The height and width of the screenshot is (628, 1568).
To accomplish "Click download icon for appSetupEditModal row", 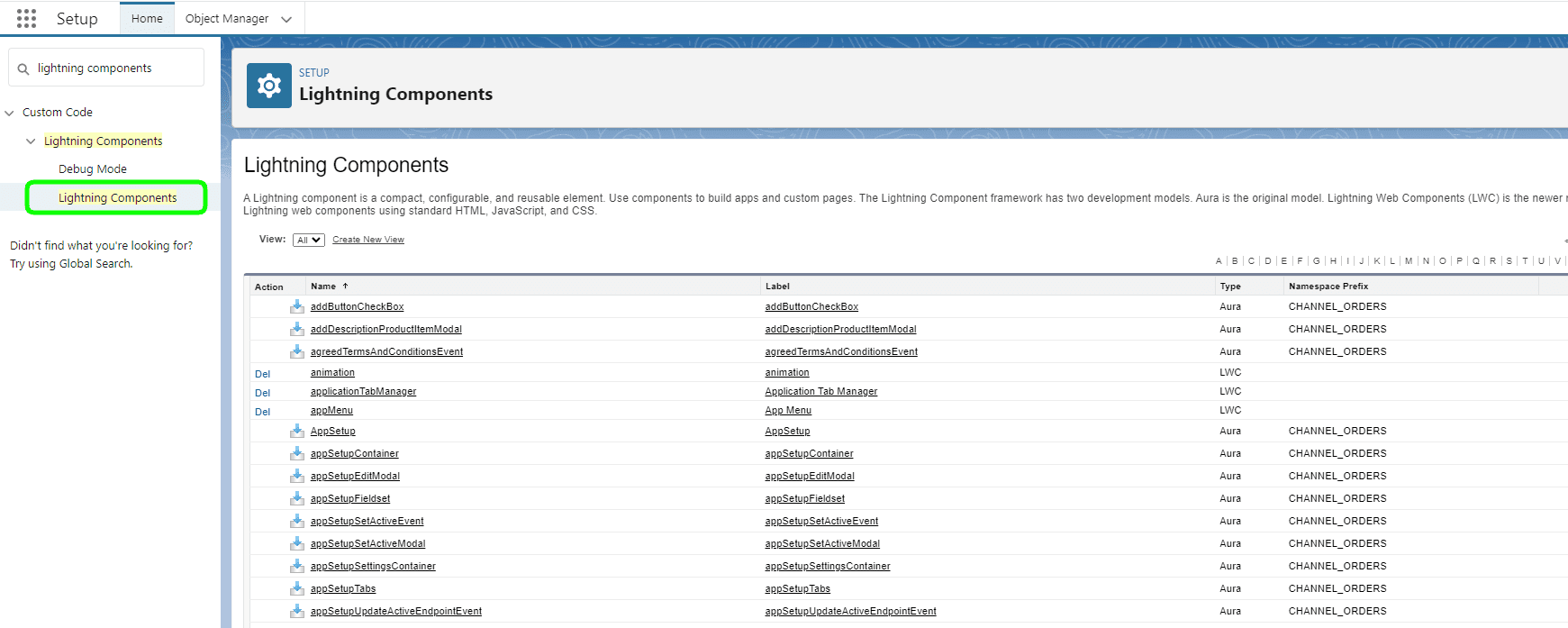I will 296,476.
